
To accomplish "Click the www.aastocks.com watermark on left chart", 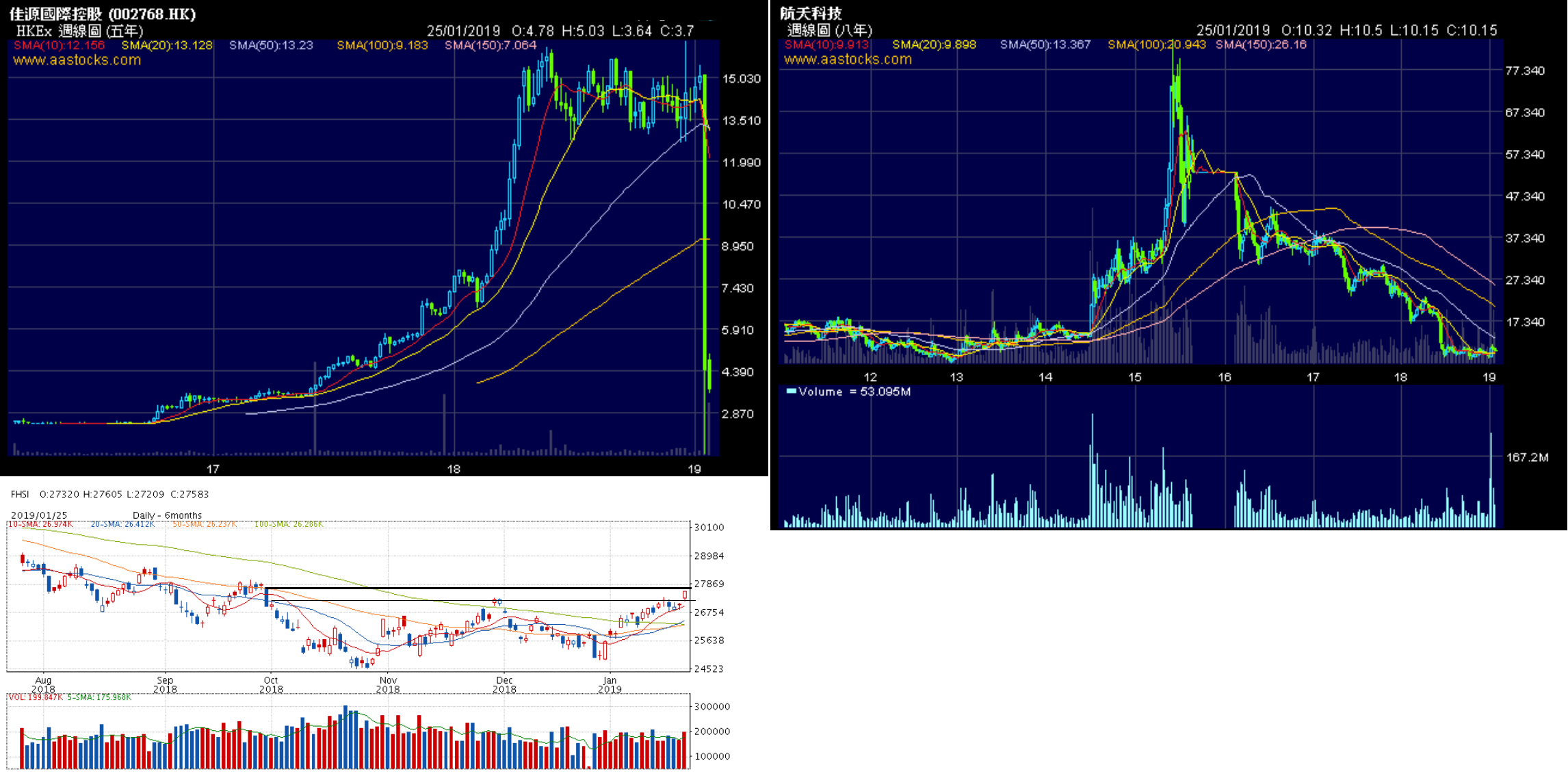I will point(77,60).
